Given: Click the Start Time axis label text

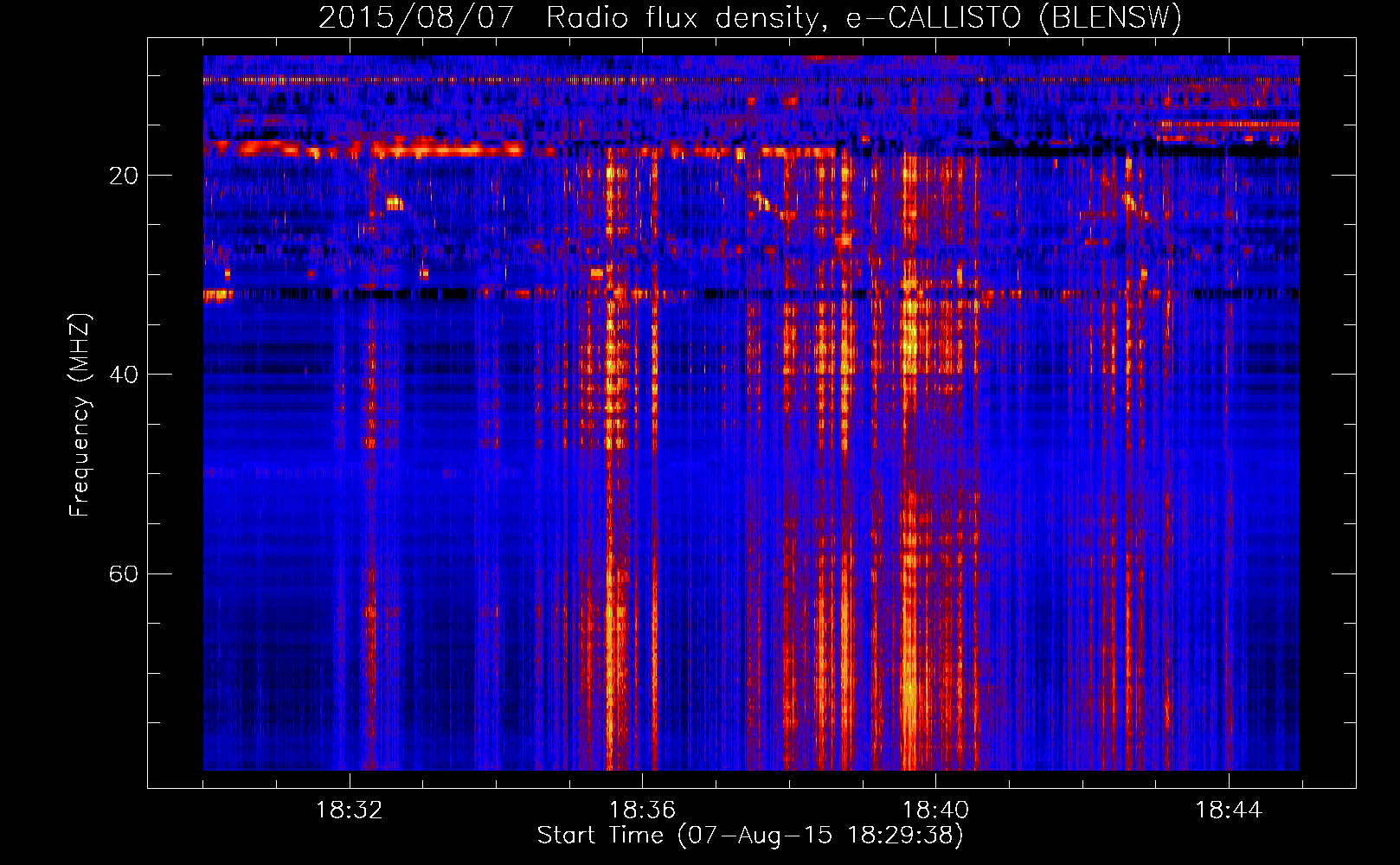Looking at the screenshot, I should 750,836.
